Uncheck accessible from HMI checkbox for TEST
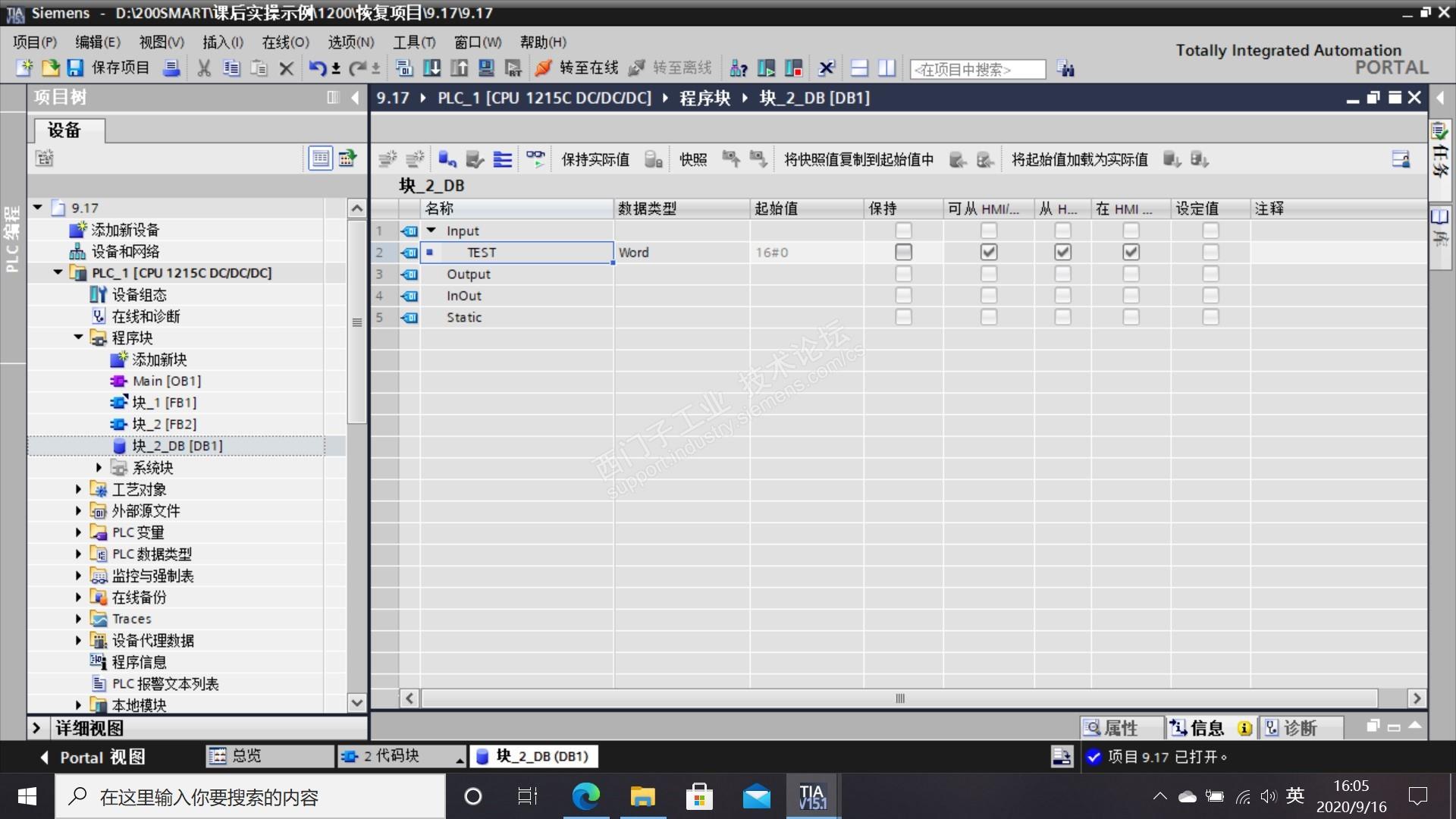The height and width of the screenshot is (819, 1456). [x=988, y=253]
